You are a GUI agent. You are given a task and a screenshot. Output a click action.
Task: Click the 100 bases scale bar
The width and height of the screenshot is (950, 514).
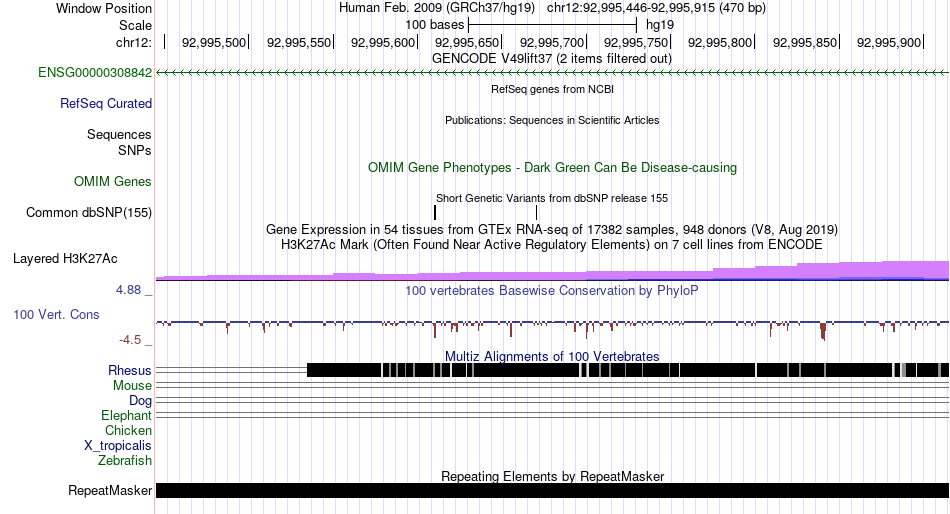point(552,25)
